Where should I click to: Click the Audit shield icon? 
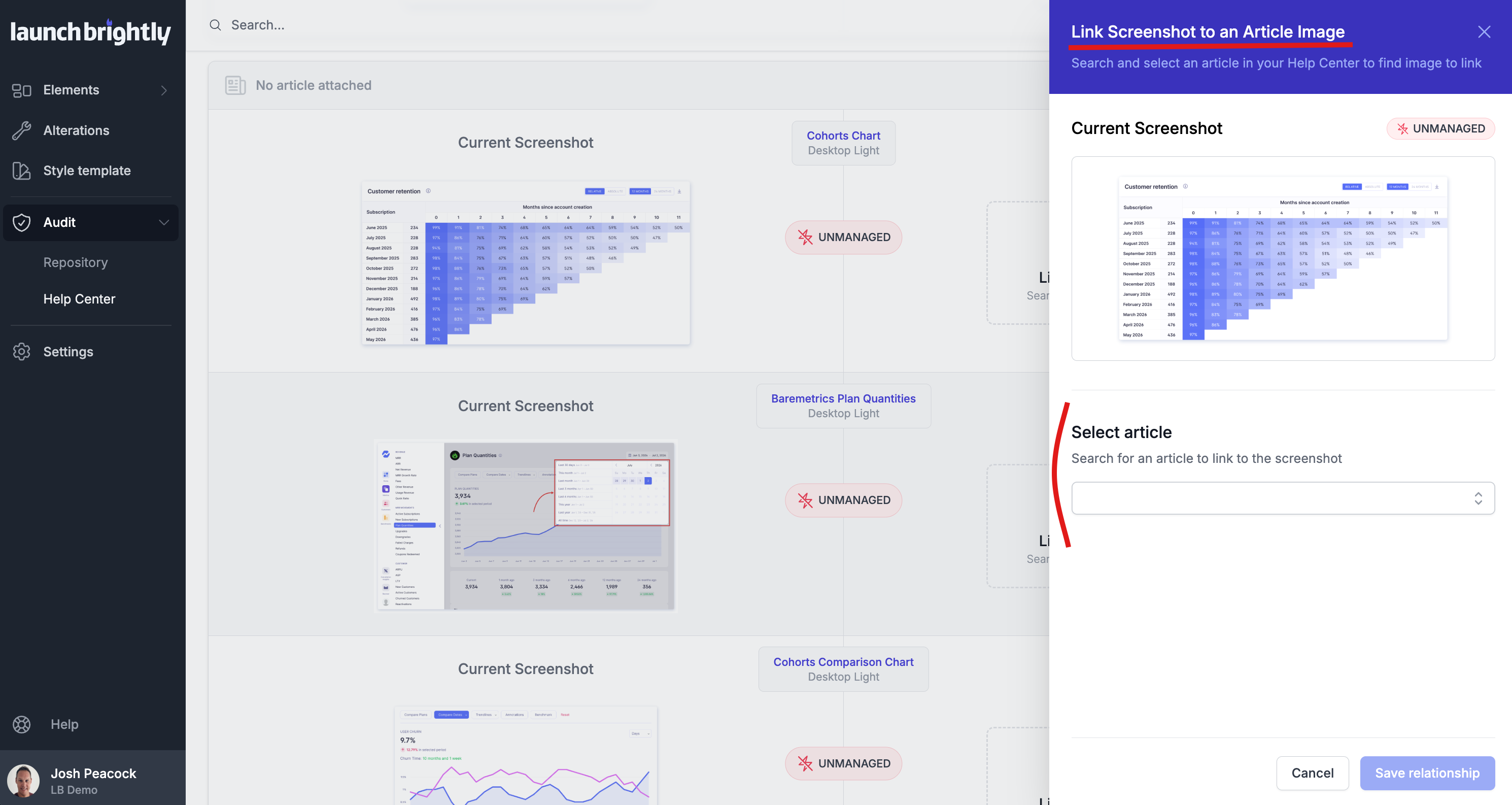tap(22, 222)
